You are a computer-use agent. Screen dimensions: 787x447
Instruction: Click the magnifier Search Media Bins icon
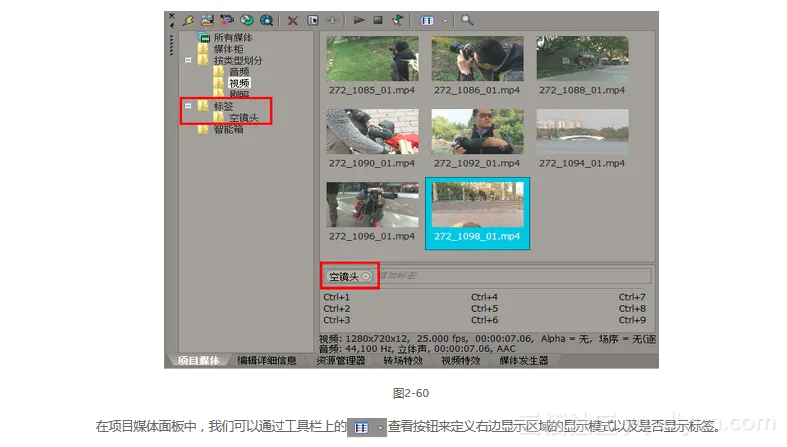467,21
